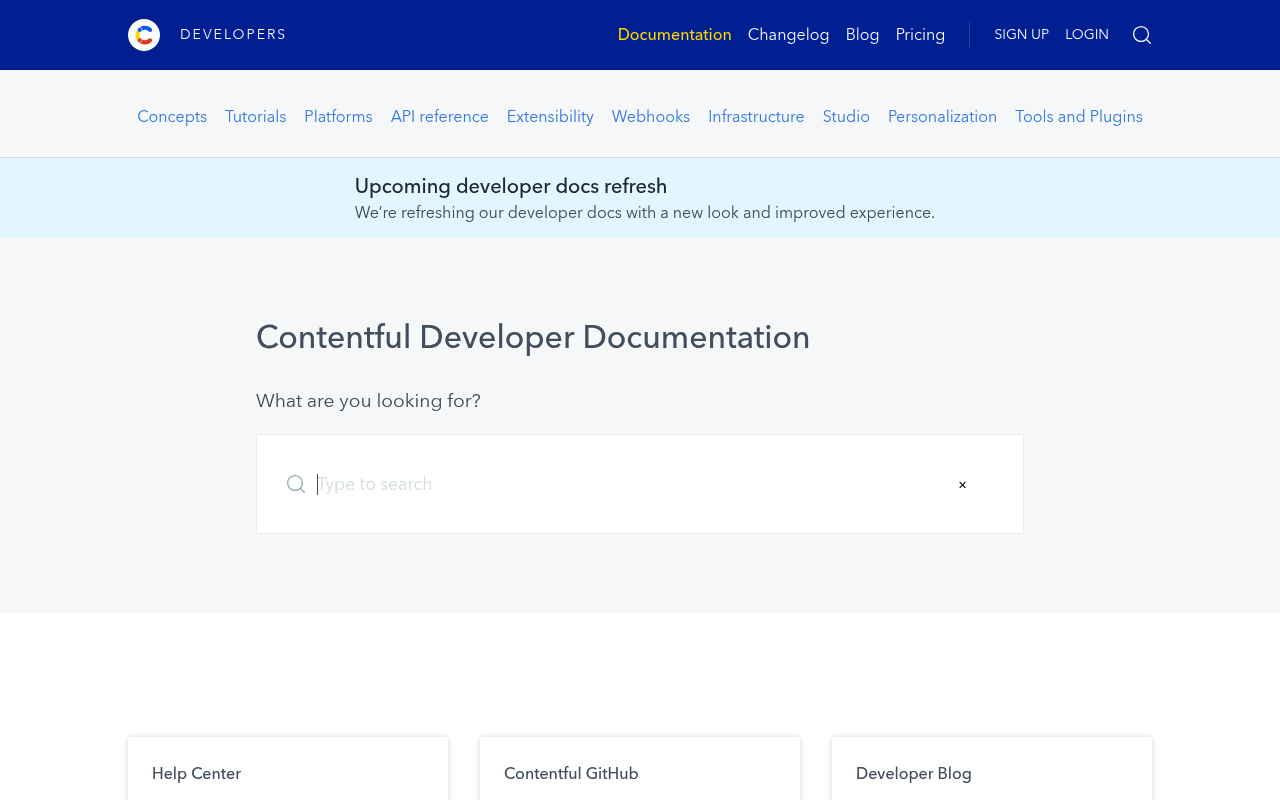
Task: Click the banner text about refreshing developer docs
Action: [645, 213]
